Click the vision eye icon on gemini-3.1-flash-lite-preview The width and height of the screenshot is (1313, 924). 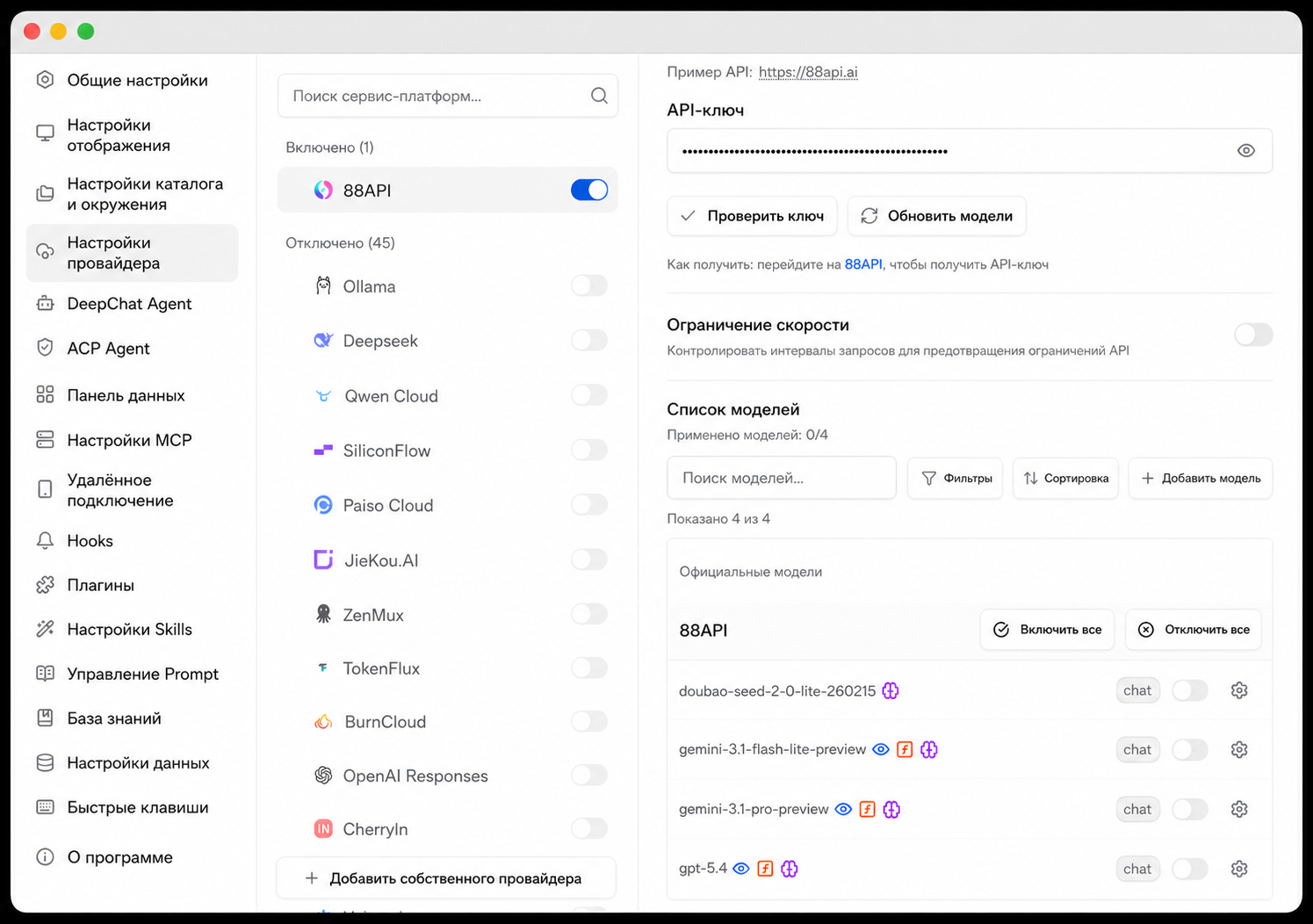tap(881, 749)
